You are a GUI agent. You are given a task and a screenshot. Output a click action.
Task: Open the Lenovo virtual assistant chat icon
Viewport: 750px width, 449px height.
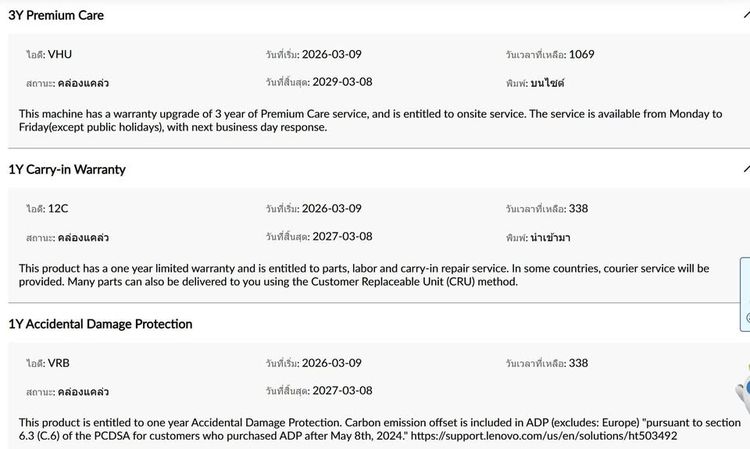click(742, 396)
